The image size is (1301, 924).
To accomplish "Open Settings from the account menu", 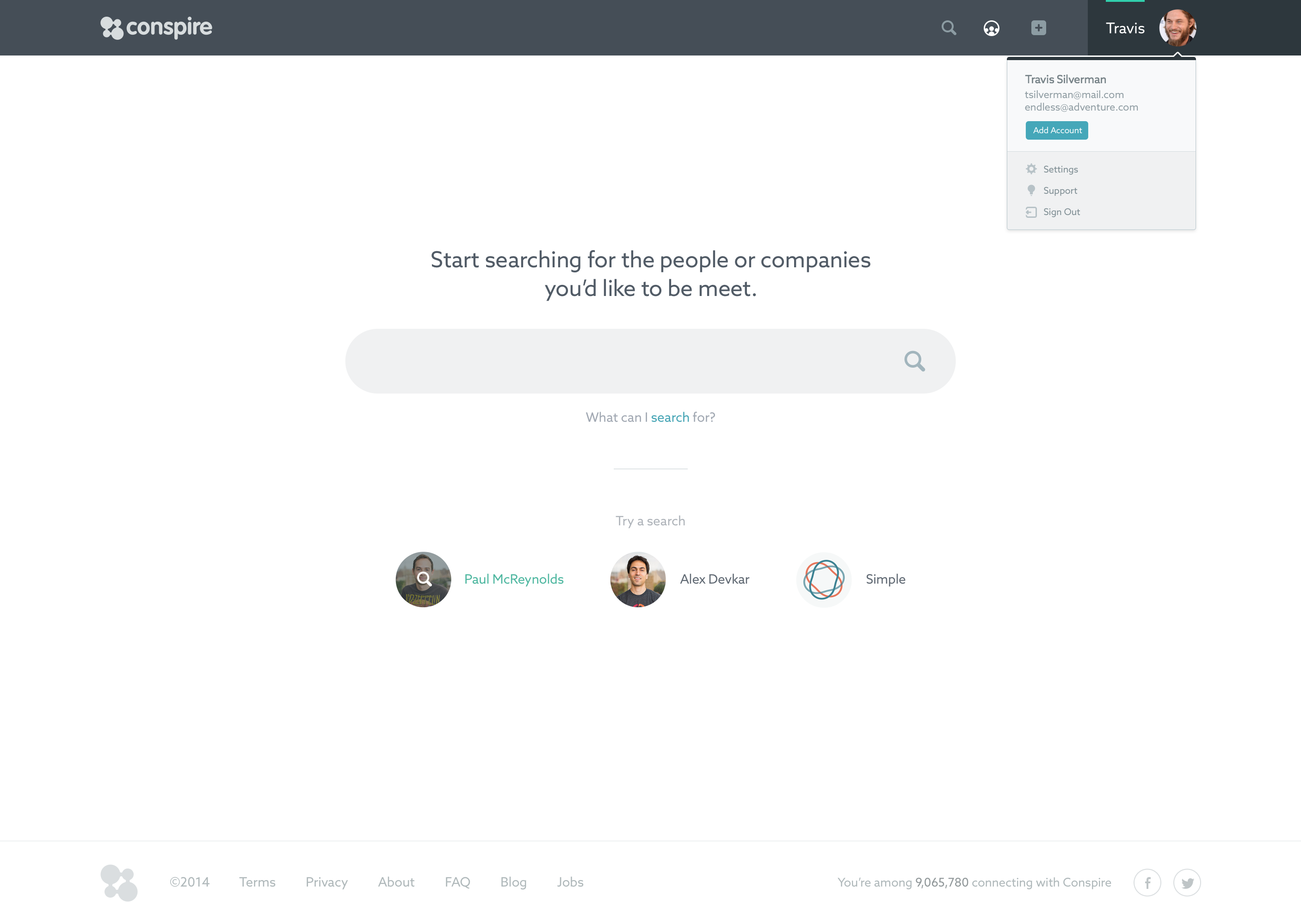I will [1060, 169].
